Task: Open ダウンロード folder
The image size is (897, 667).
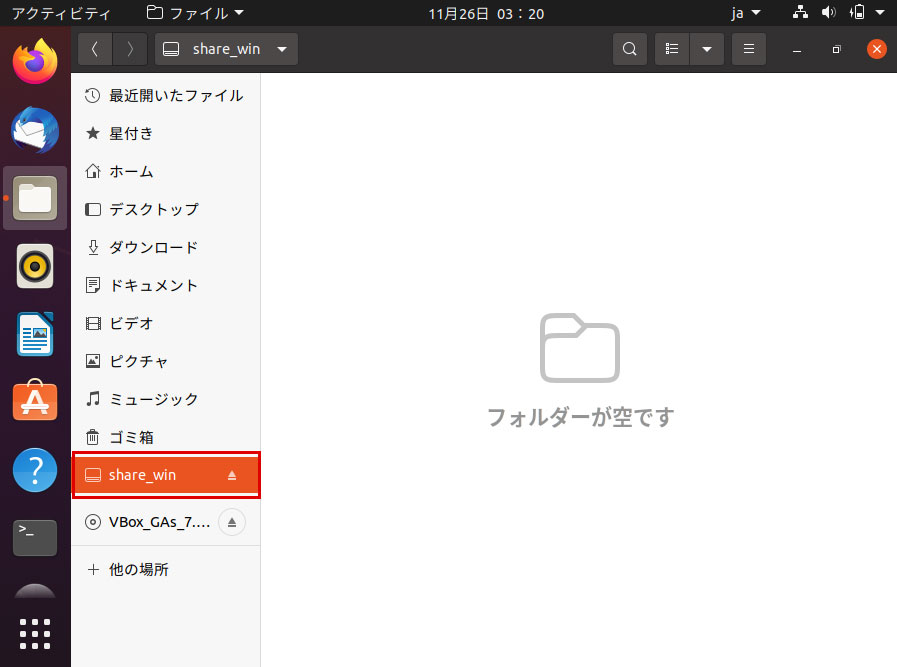Action: click(x=166, y=247)
